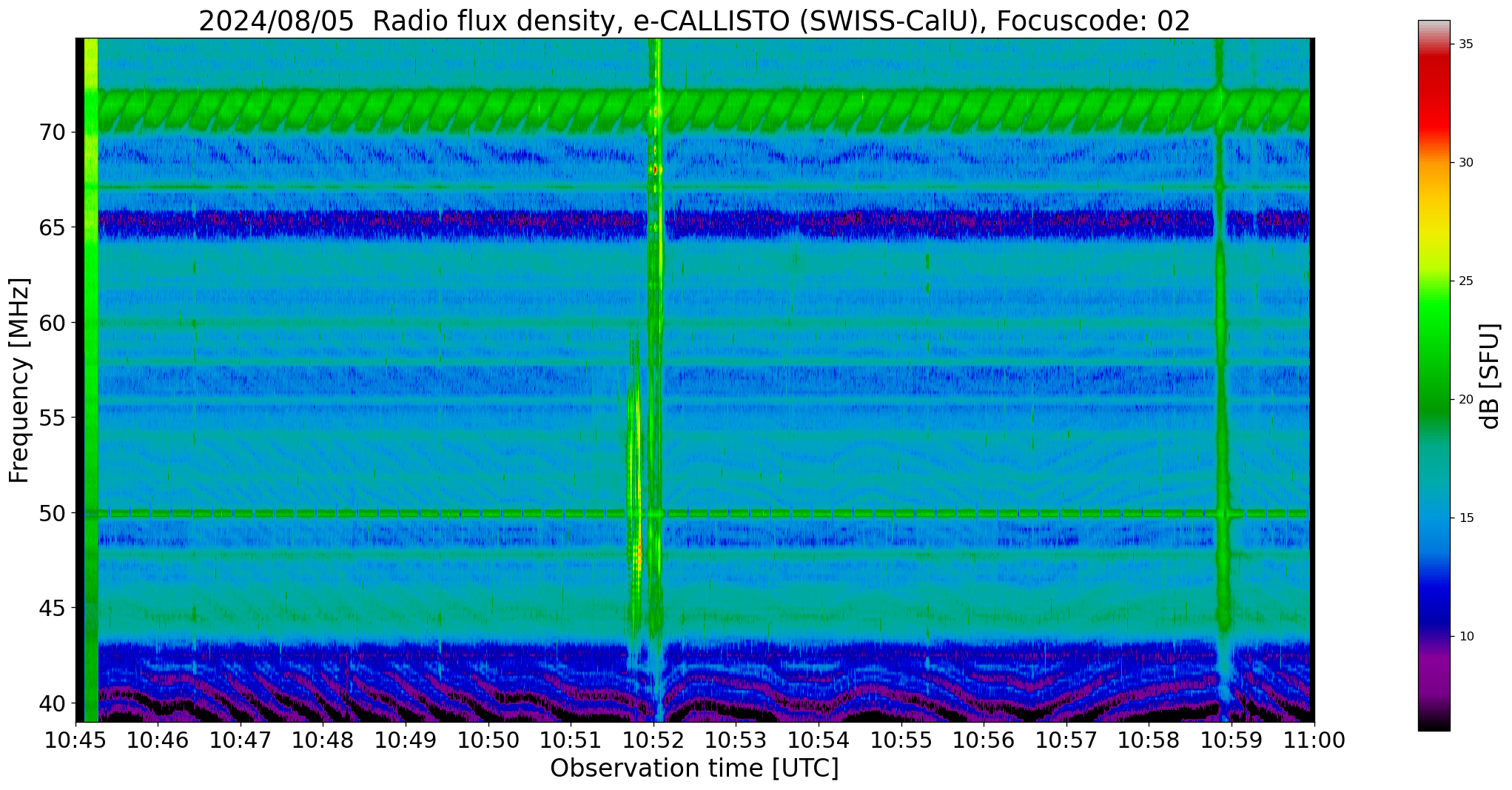This screenshot has width=1512, height=790.
Task: Click the yellow radio burst near 10:52 at 52 MHz
Action: pyautogui.click(x=634, y=474)
